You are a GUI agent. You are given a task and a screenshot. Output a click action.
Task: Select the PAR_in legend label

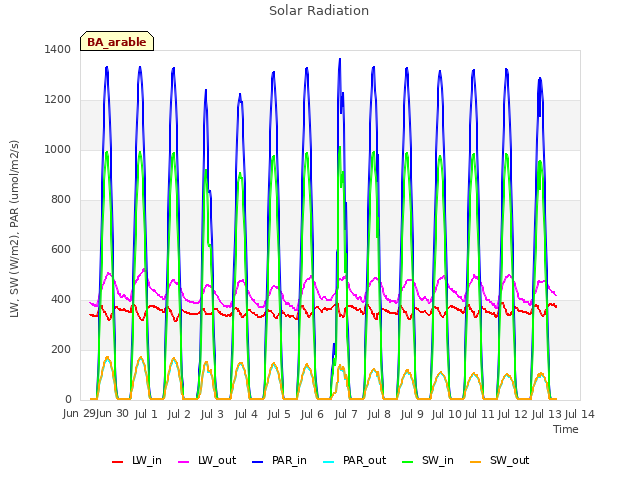289,460
